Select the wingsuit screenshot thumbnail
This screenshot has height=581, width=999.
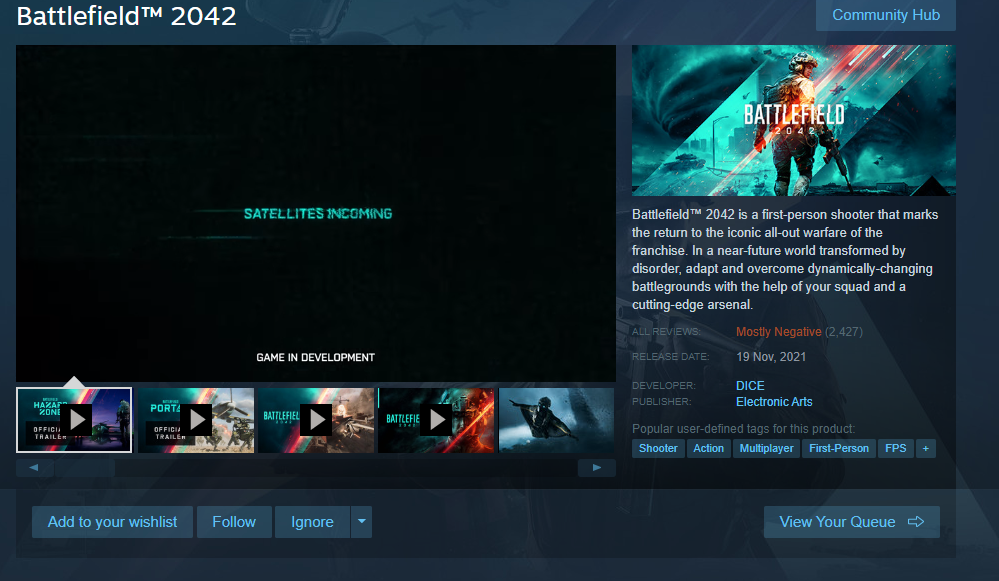(556, 420)
